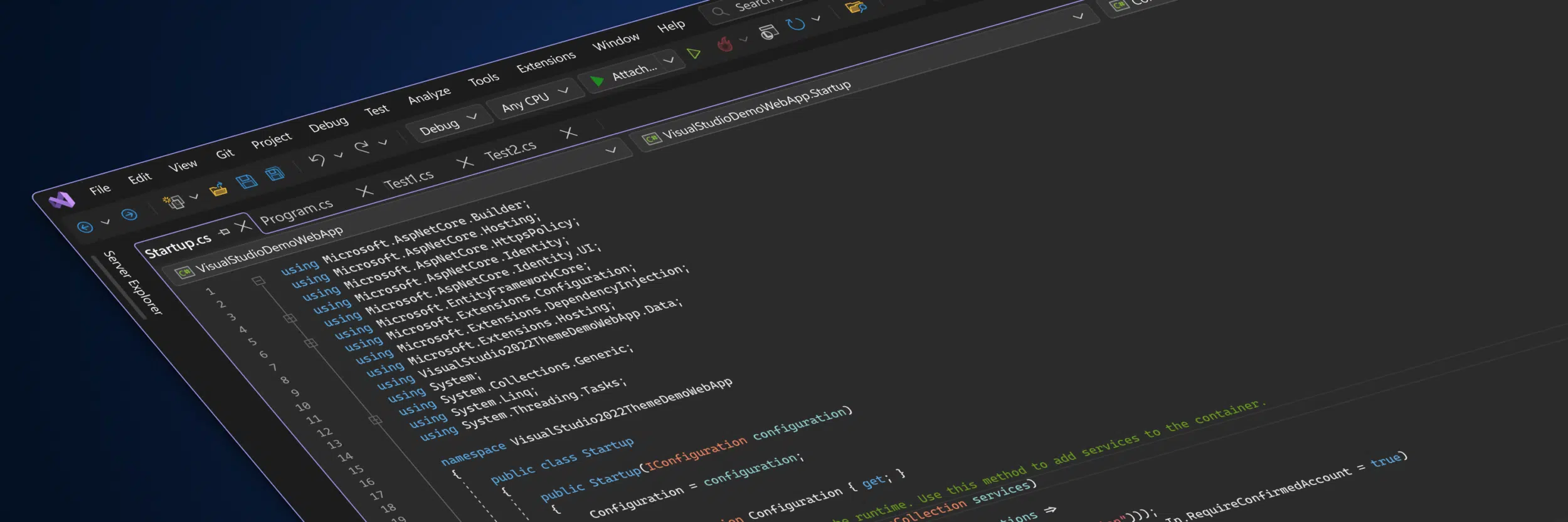Open the Server Explorer side panel
Viewport: 1568px width, 522px height.
pyautogui.click(x=132, y=283)
